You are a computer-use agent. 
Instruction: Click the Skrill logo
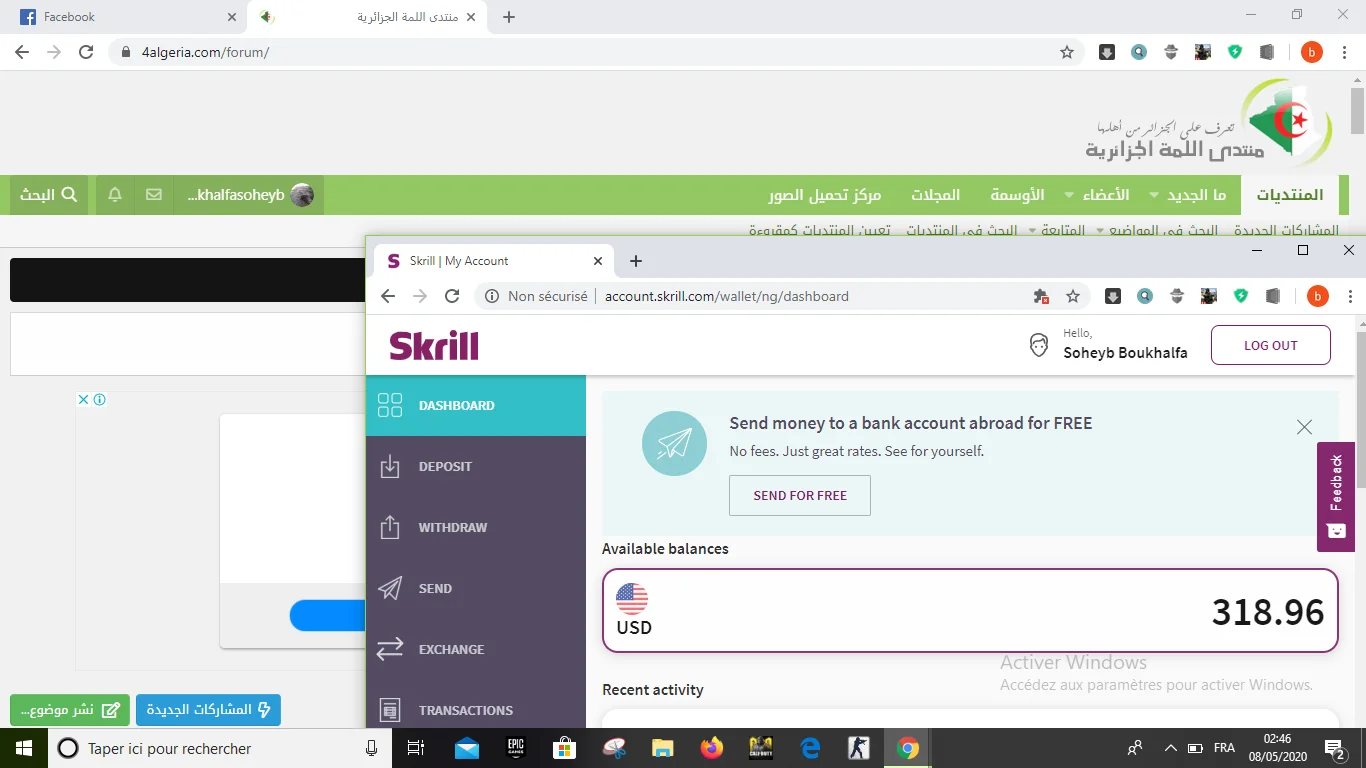click(434, 346)
